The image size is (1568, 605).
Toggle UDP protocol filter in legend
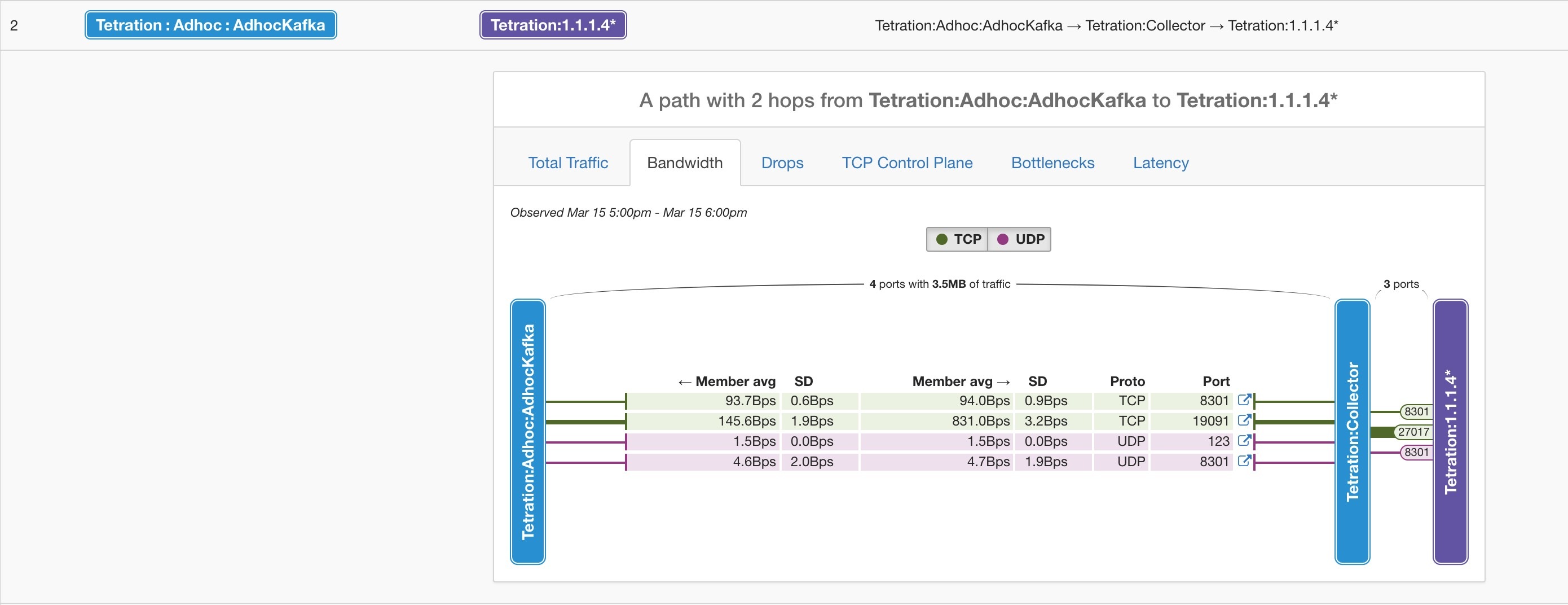click(1020, 239)
